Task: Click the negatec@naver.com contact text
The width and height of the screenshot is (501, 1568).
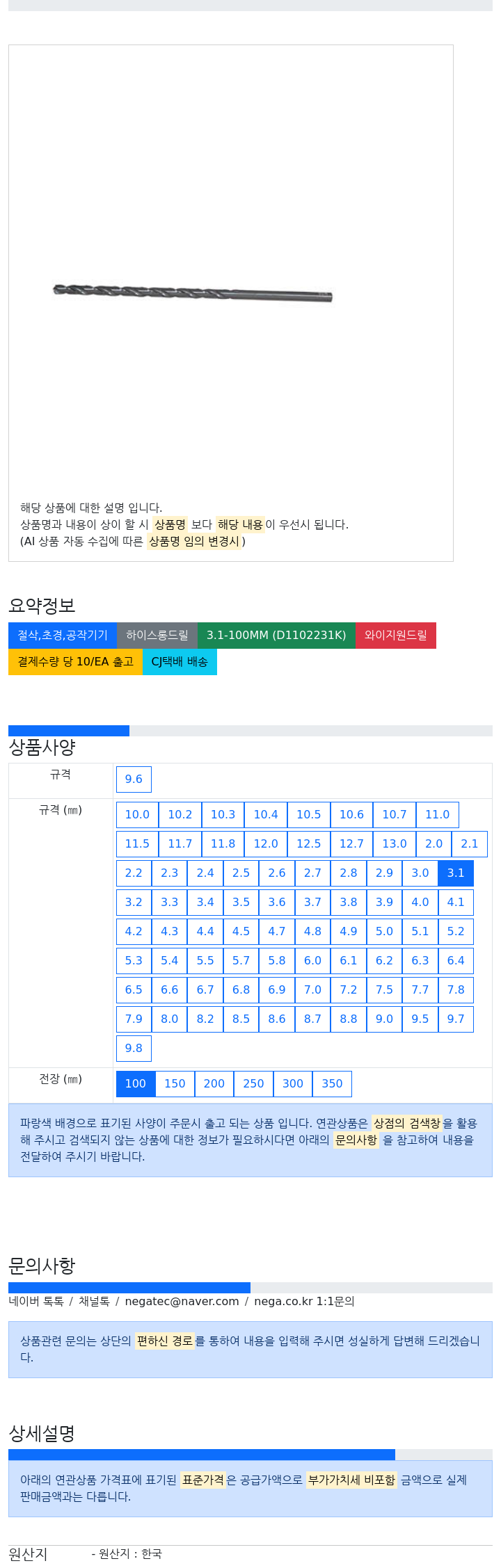Action: [182, 1302]
